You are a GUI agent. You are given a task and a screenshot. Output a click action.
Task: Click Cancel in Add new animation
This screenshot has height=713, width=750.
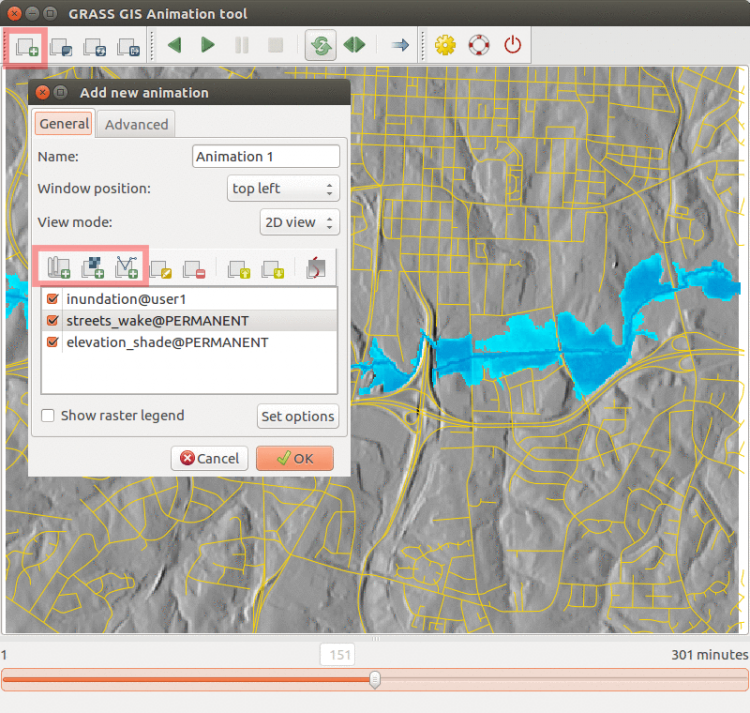click(210, 458)
